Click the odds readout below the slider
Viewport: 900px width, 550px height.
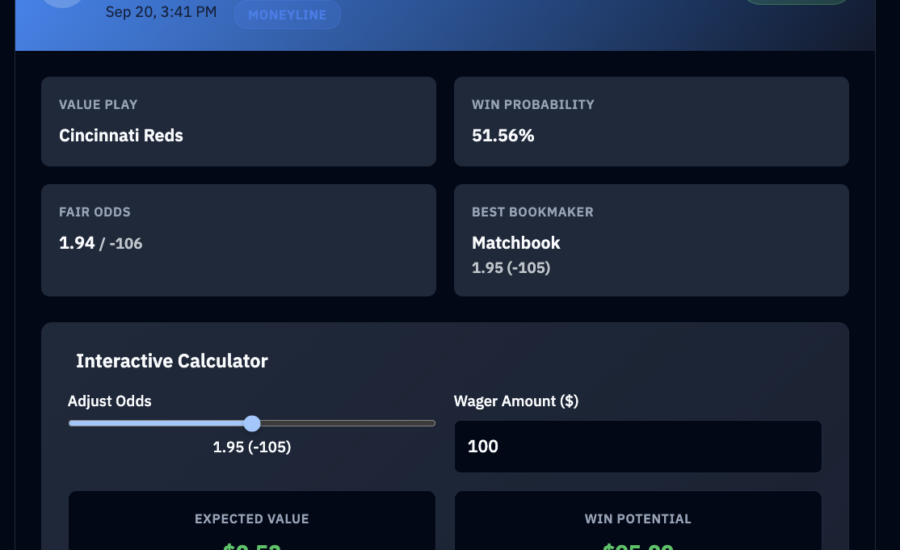point(252,447)
